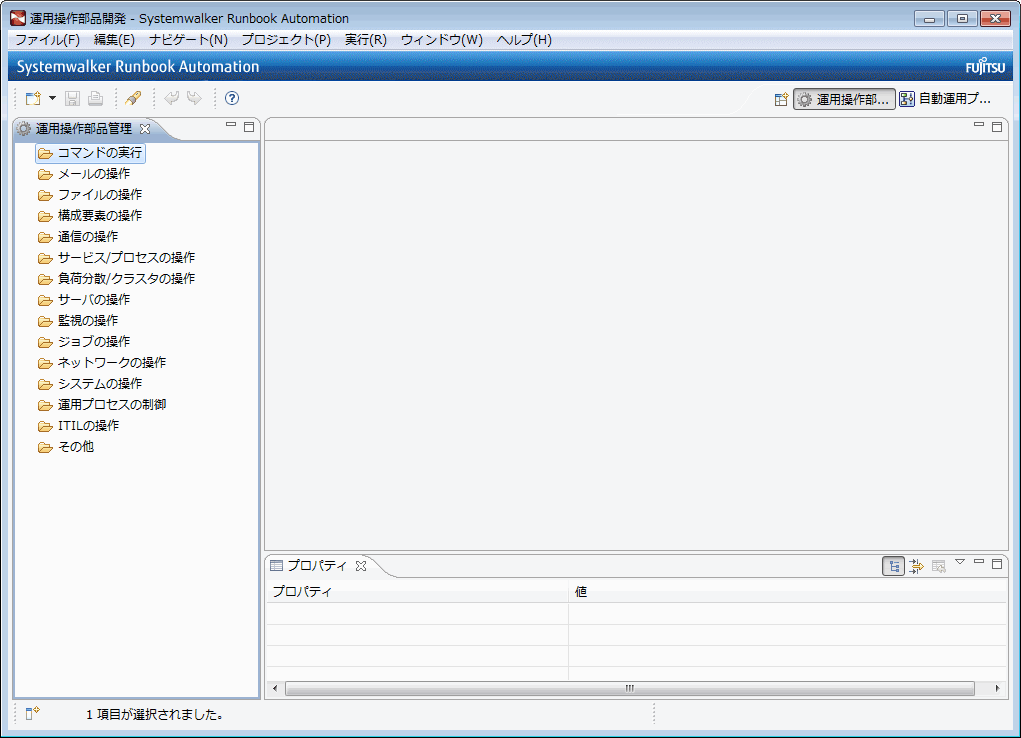Click the folder icon beside 監視の操作
This screenshot has width=1021, height=738.
point(45,321)
